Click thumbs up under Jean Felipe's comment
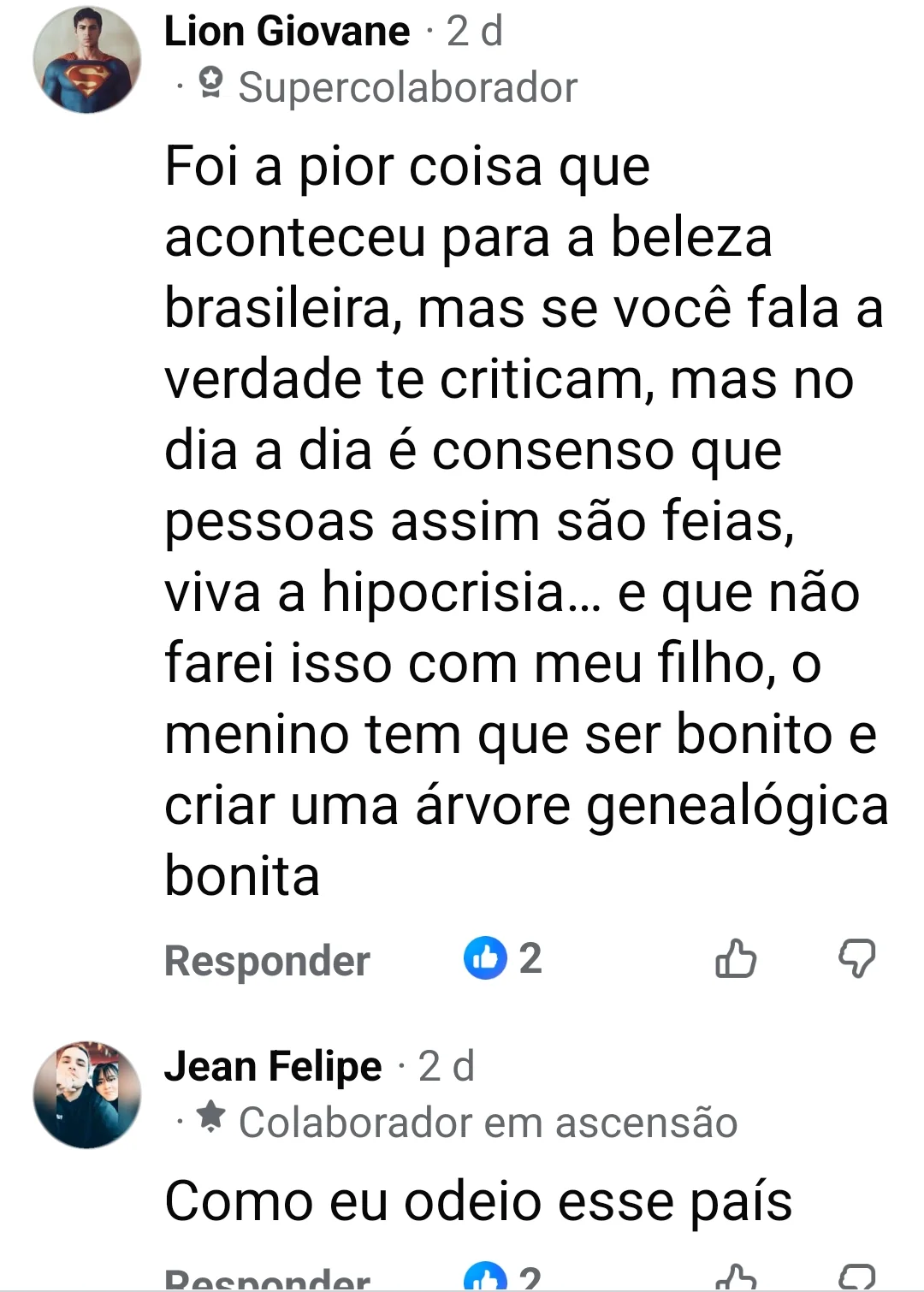 click(x=735, y=1278)
